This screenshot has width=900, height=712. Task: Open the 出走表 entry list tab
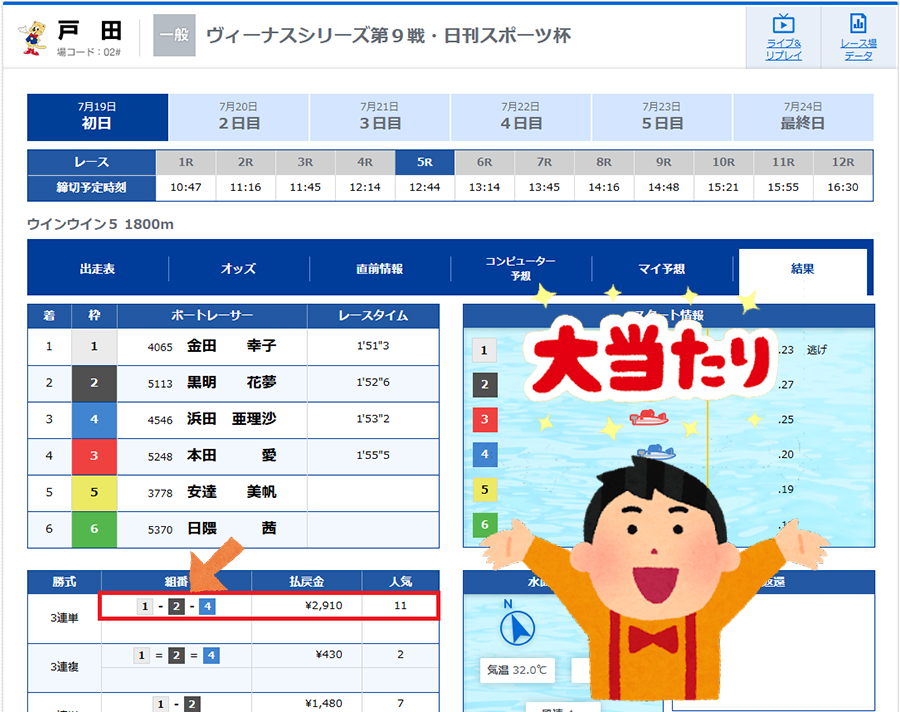point(98,269)
